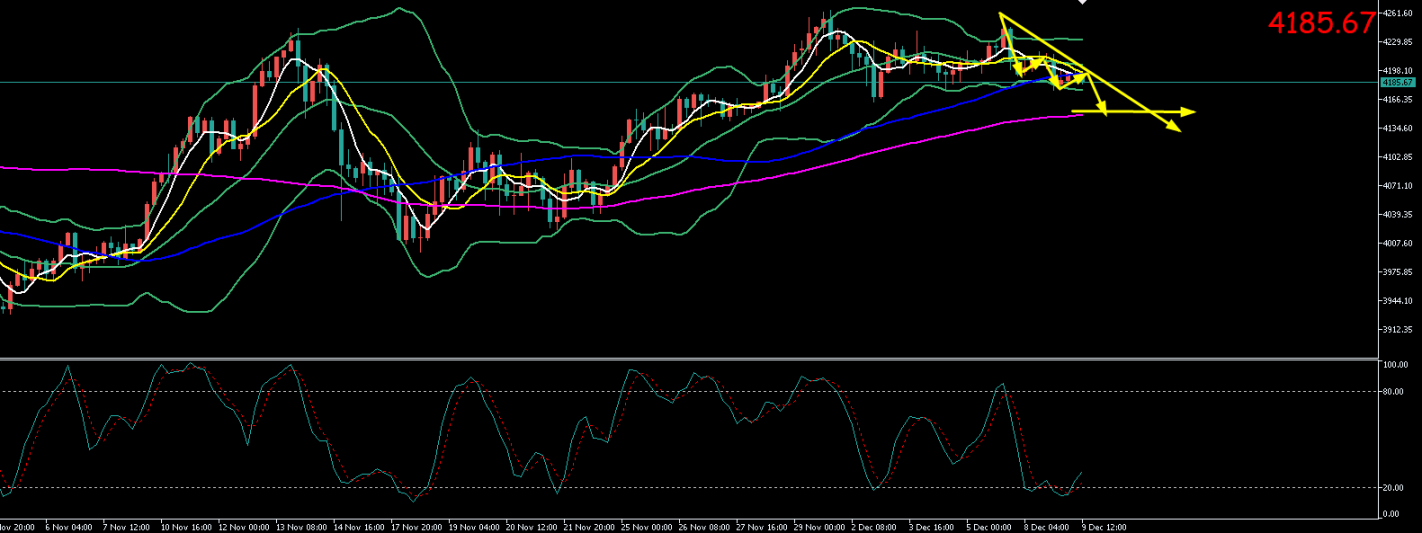This screenshot has height=533, width=1422.
Task: Click the white chart shift triangle marker
Action: click(x=1081, y=2)
